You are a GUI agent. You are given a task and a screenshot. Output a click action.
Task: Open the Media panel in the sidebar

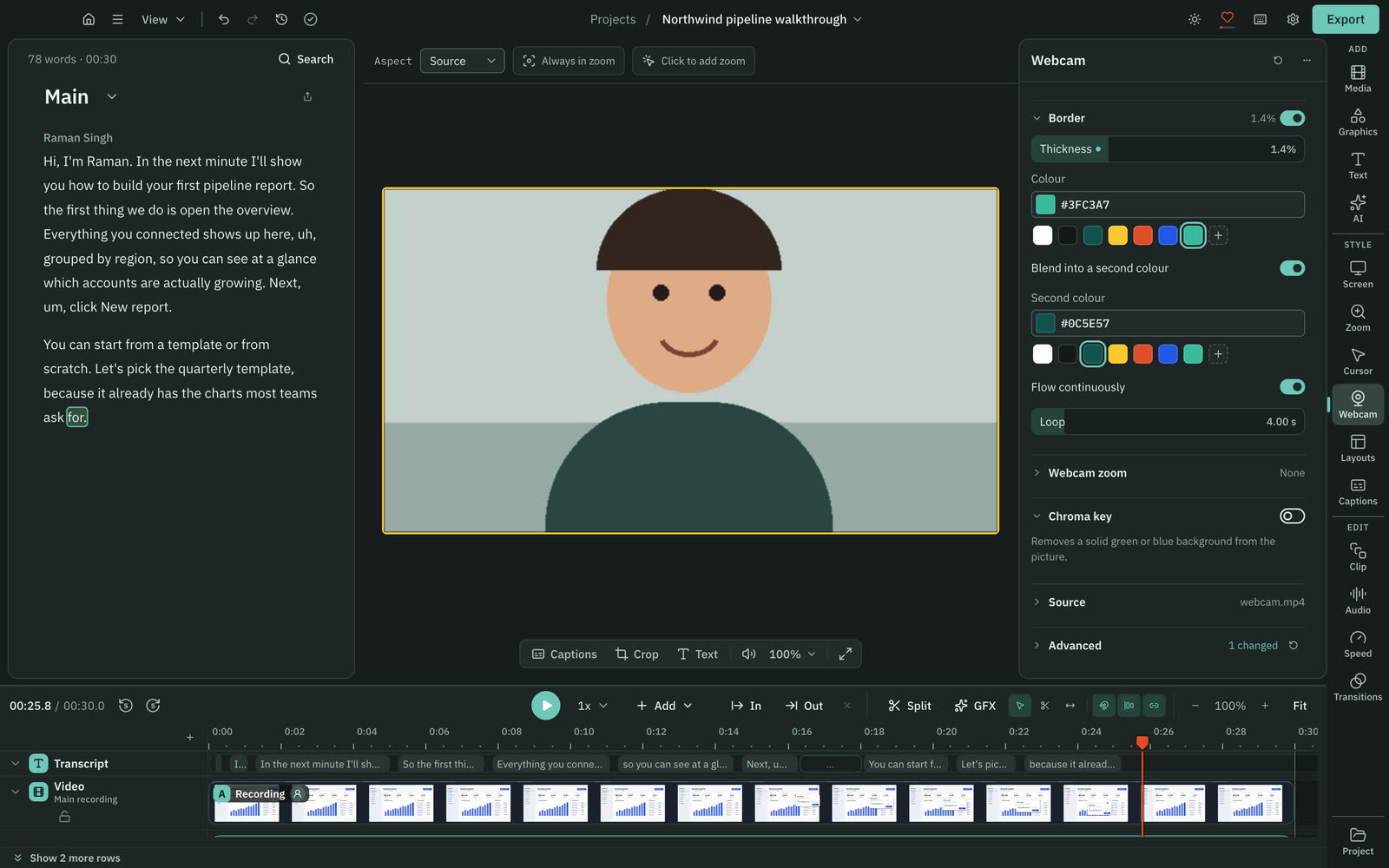[1358, 78]
